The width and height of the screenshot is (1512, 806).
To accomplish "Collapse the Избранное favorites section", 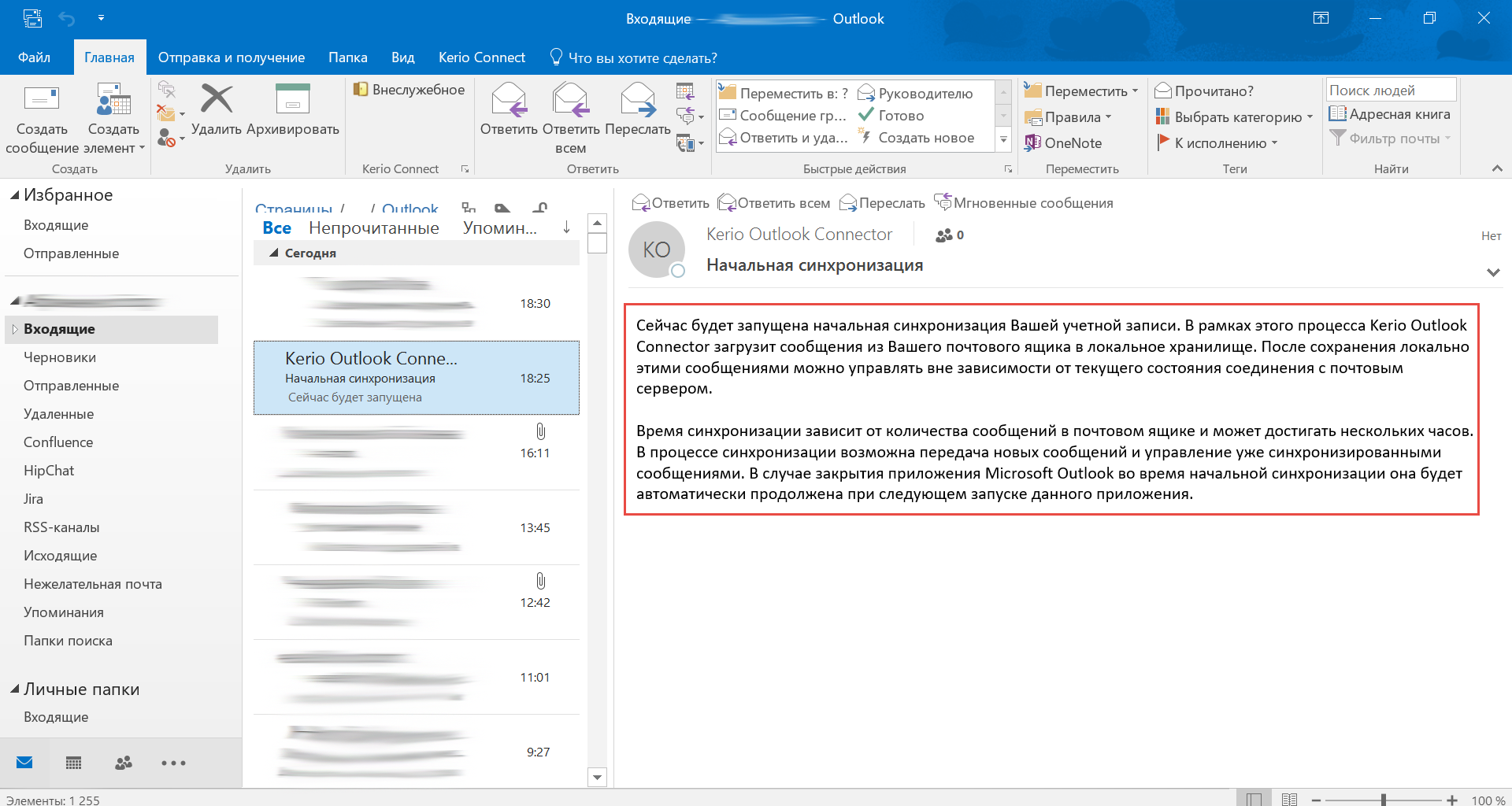I will 14,195.
